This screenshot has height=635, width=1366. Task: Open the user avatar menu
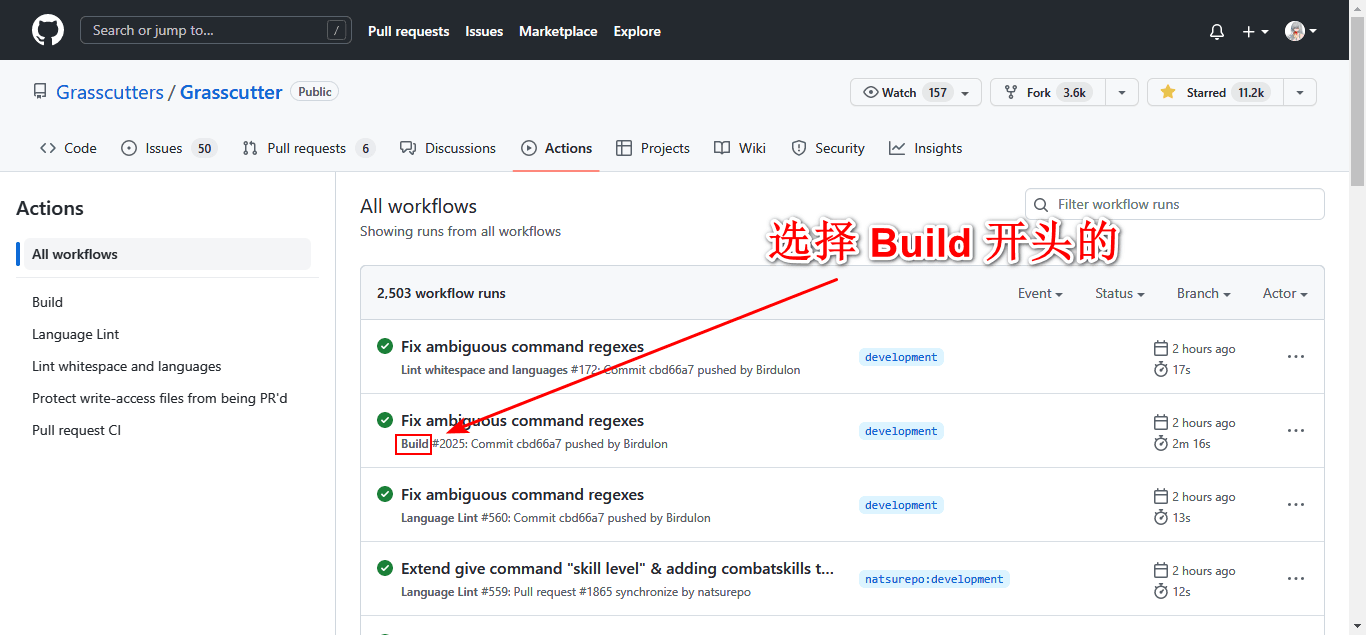[x=1300, y=31]
